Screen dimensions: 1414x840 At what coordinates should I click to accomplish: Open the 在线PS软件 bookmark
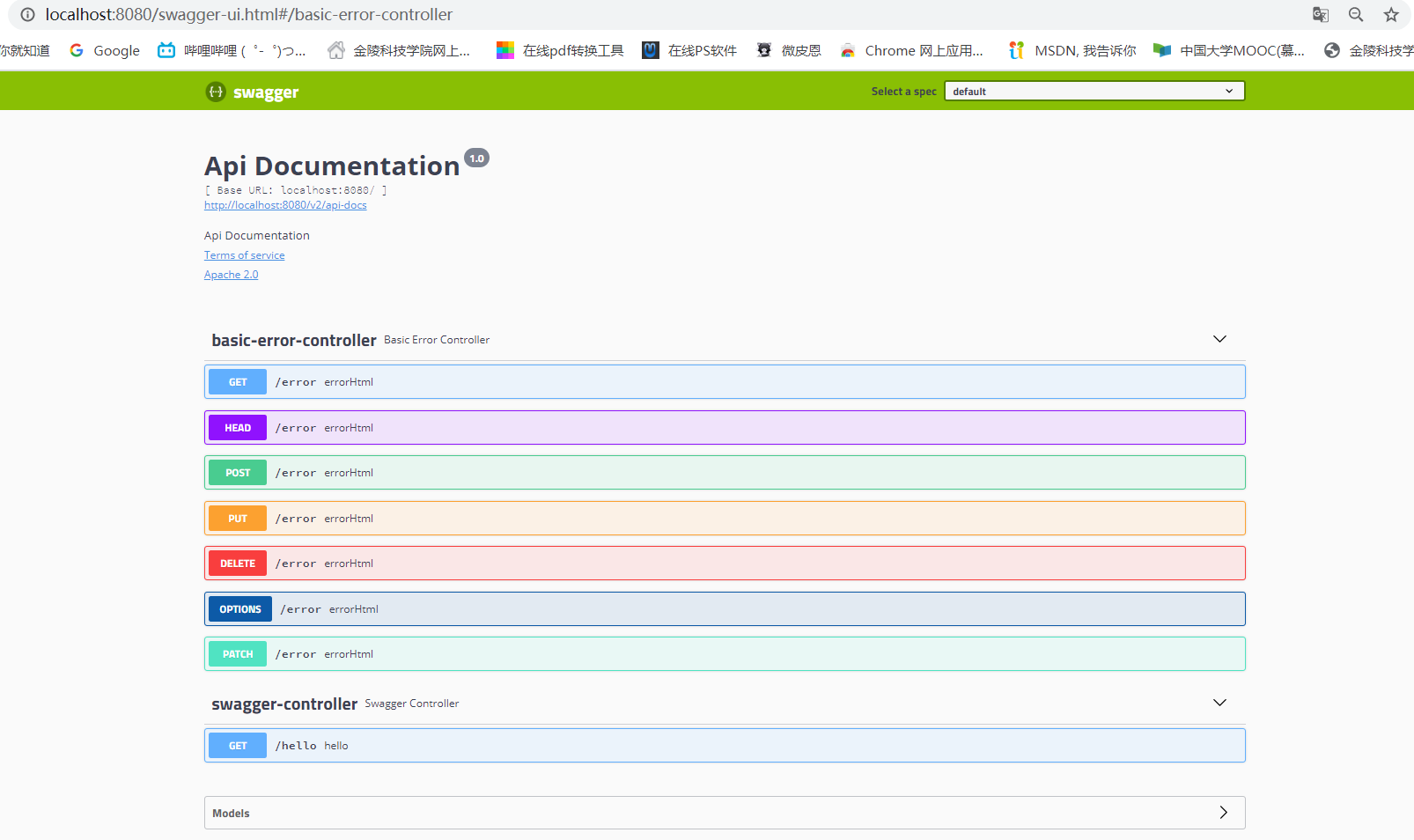[x=689, y=50]
